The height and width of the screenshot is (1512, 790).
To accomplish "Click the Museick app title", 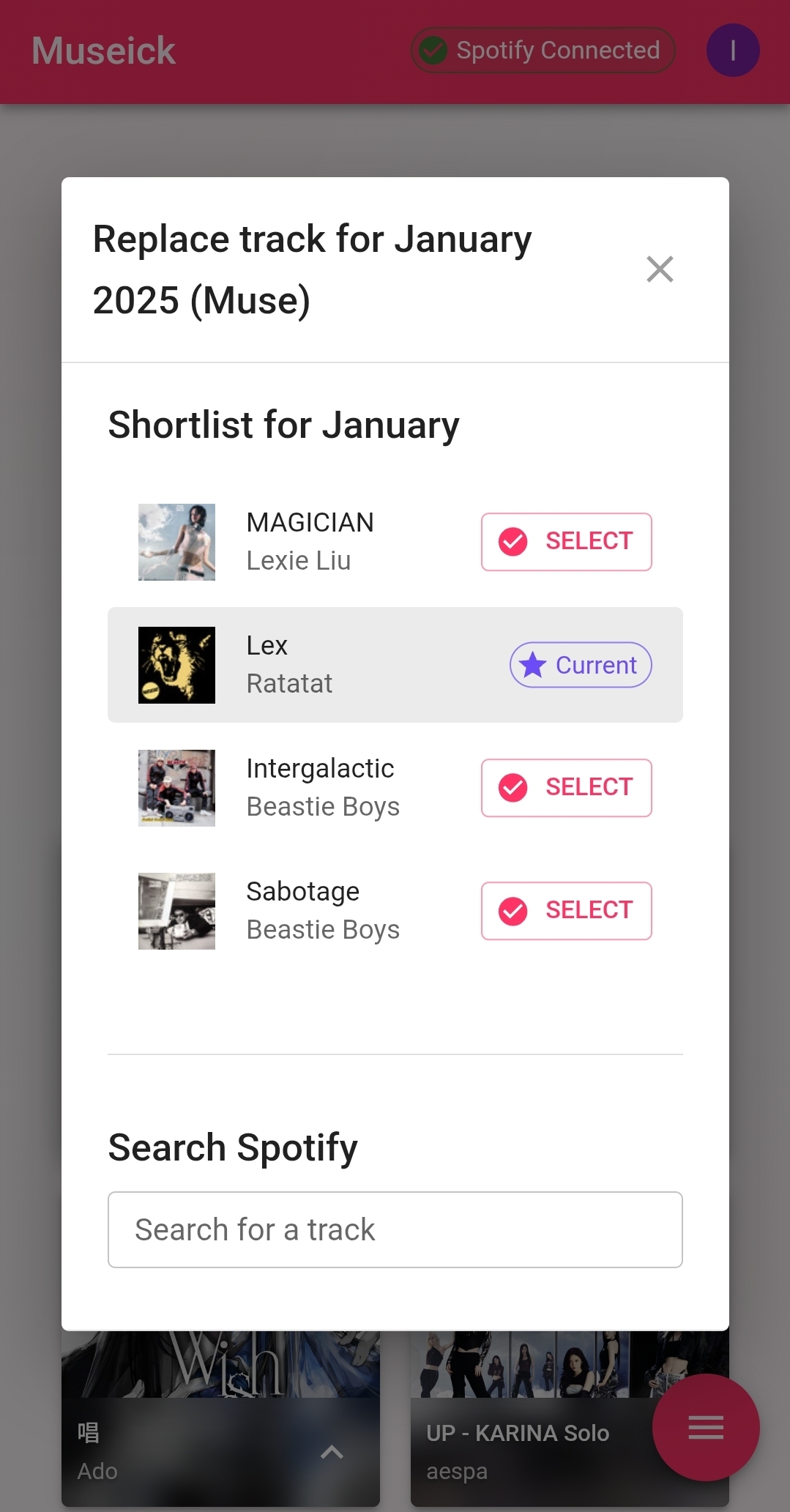I will pos(103,51).
